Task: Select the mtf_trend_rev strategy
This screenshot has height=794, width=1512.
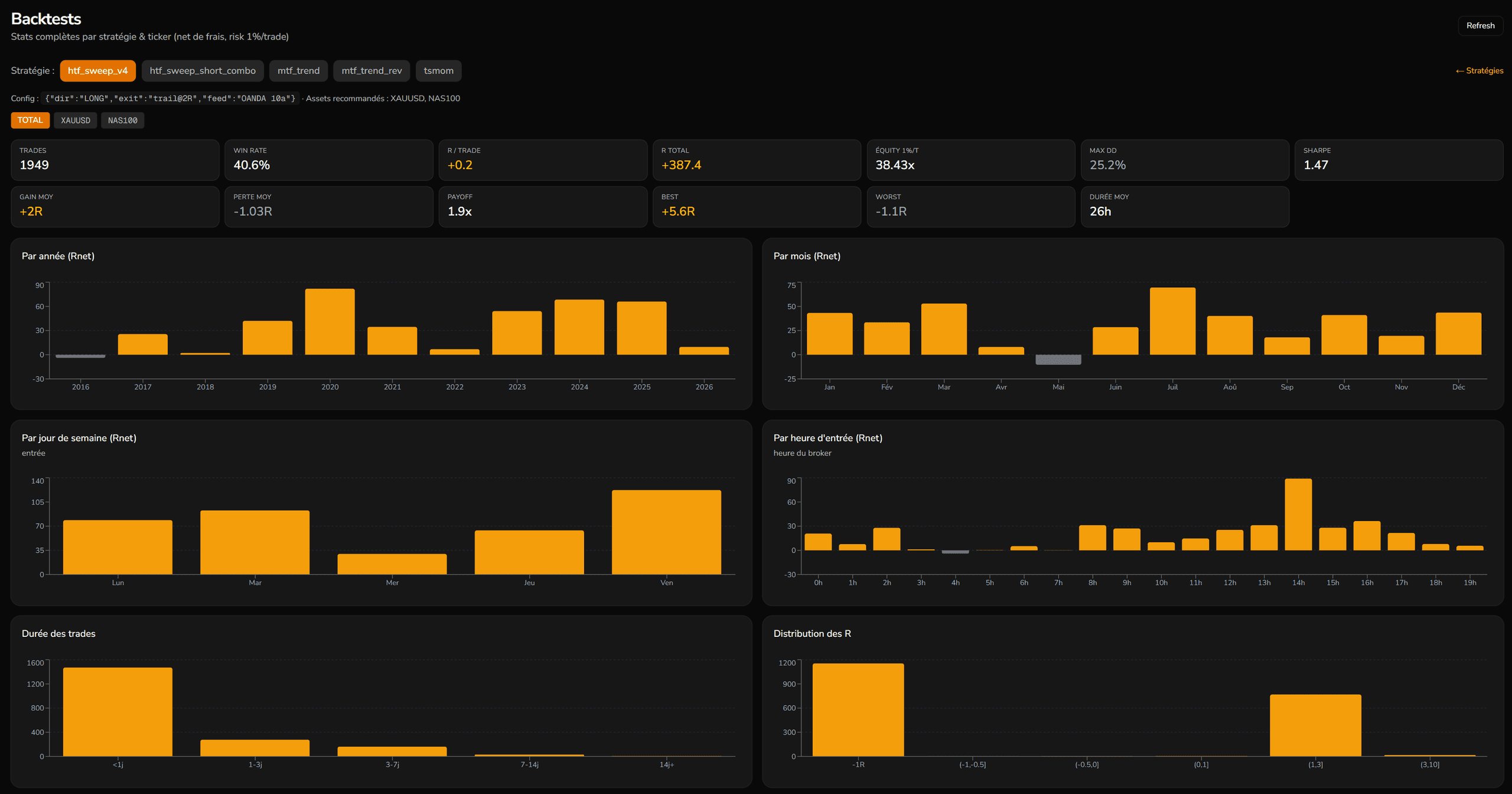Action: (x=372, y=71)
